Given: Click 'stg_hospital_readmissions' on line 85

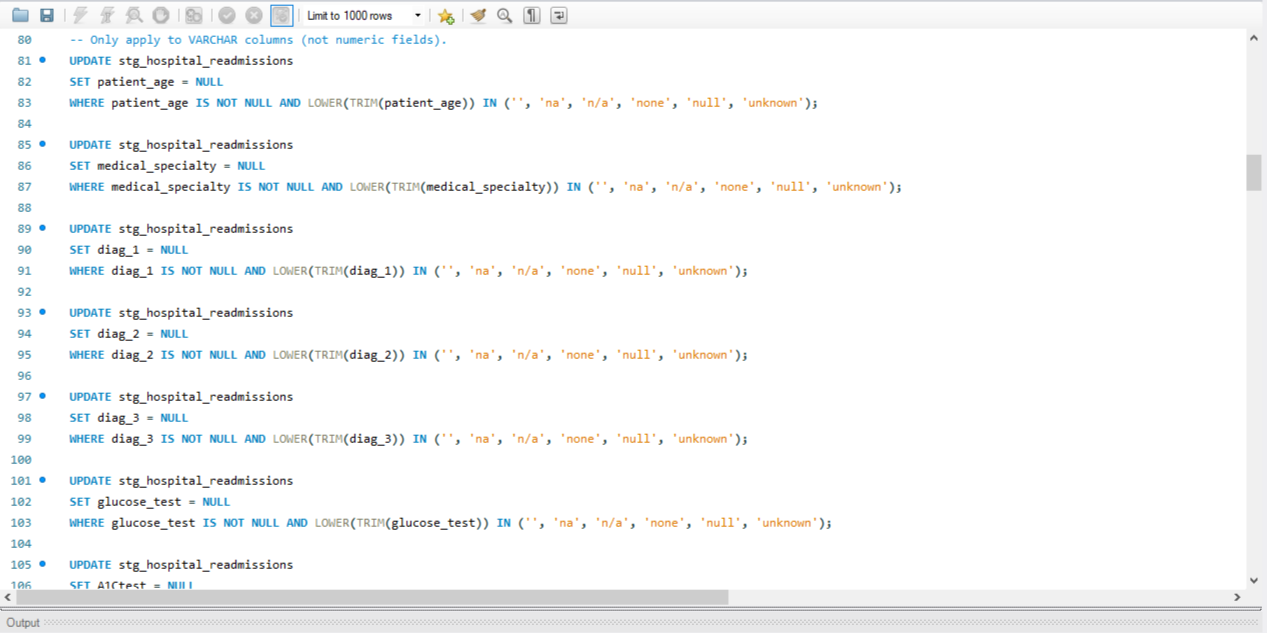Looking at the screenshot, I should click(206, 145).
